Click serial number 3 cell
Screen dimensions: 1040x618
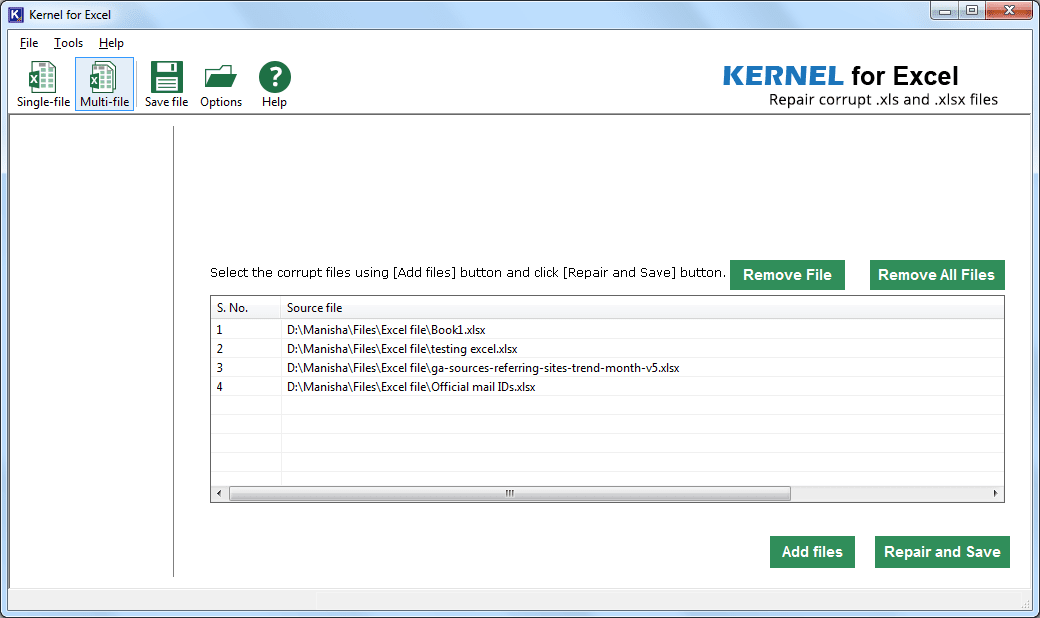(246, 368)
